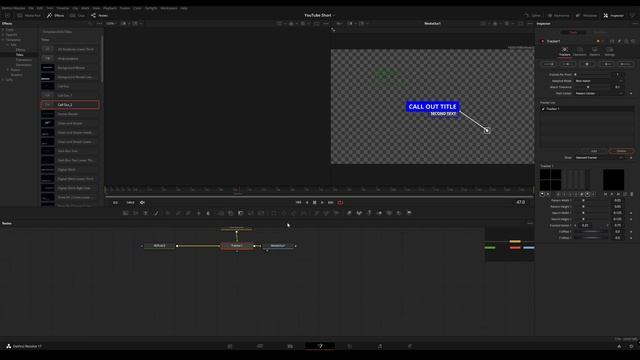This screenshot has height=360, width=640.
Task: Add a Background node from toolbar
Action: click(x=125, y=213)
